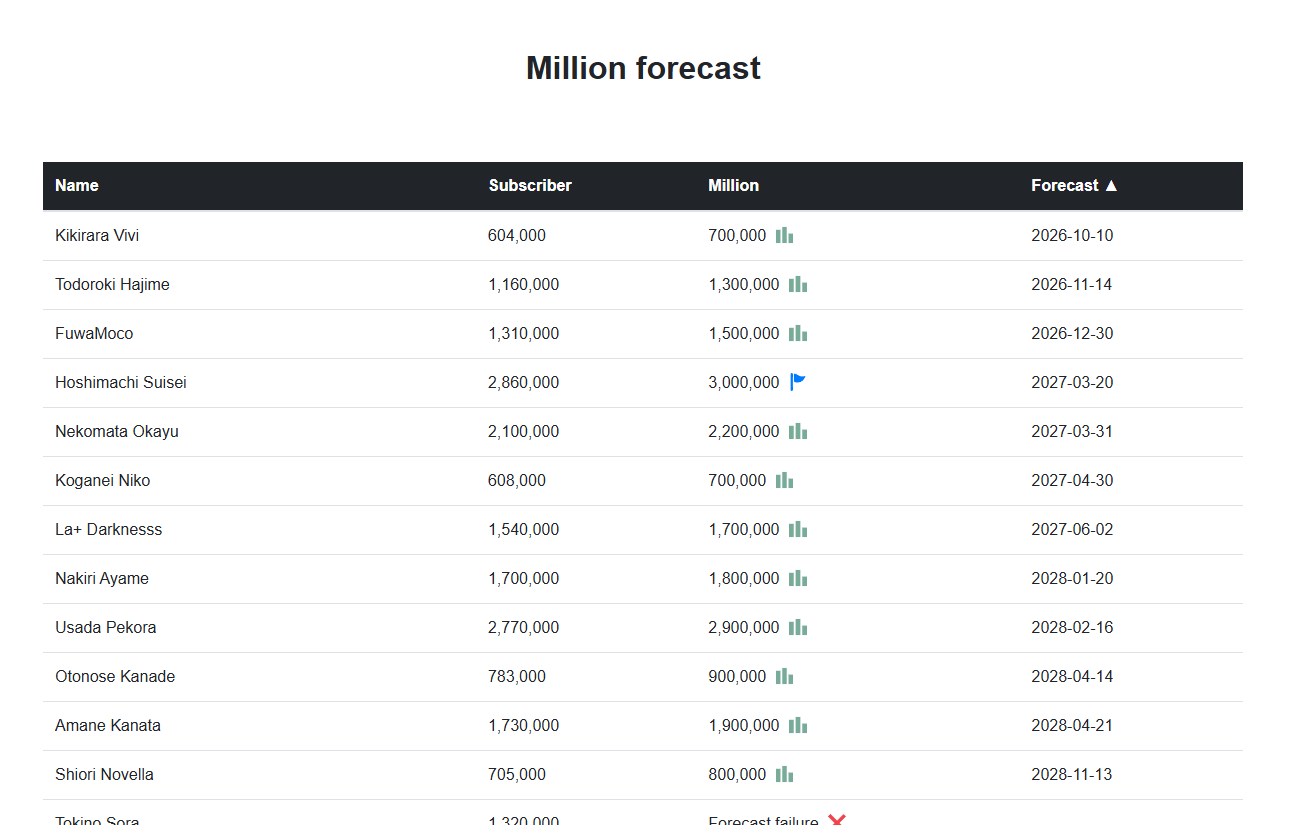Click the chart icon in Otonose Kanade's row
This screenshot has height=825, width=1315.
[785, 677]
